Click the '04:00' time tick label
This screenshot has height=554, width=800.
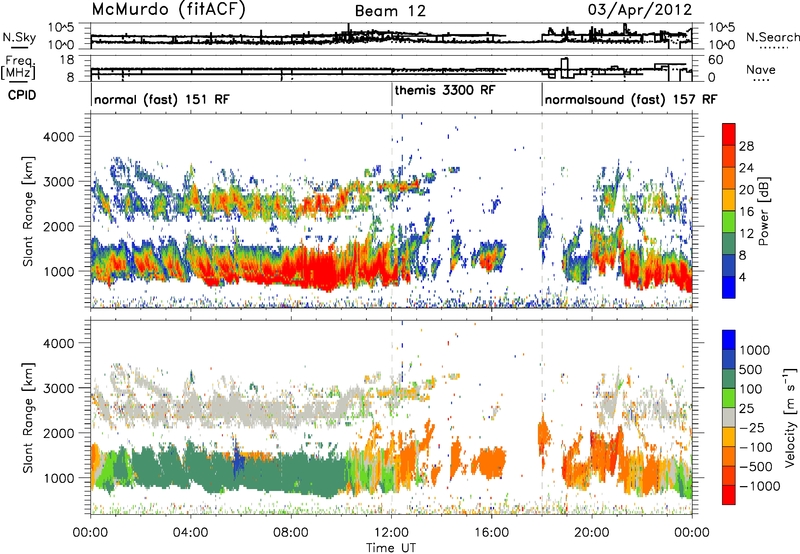click(x=190, y=533)
